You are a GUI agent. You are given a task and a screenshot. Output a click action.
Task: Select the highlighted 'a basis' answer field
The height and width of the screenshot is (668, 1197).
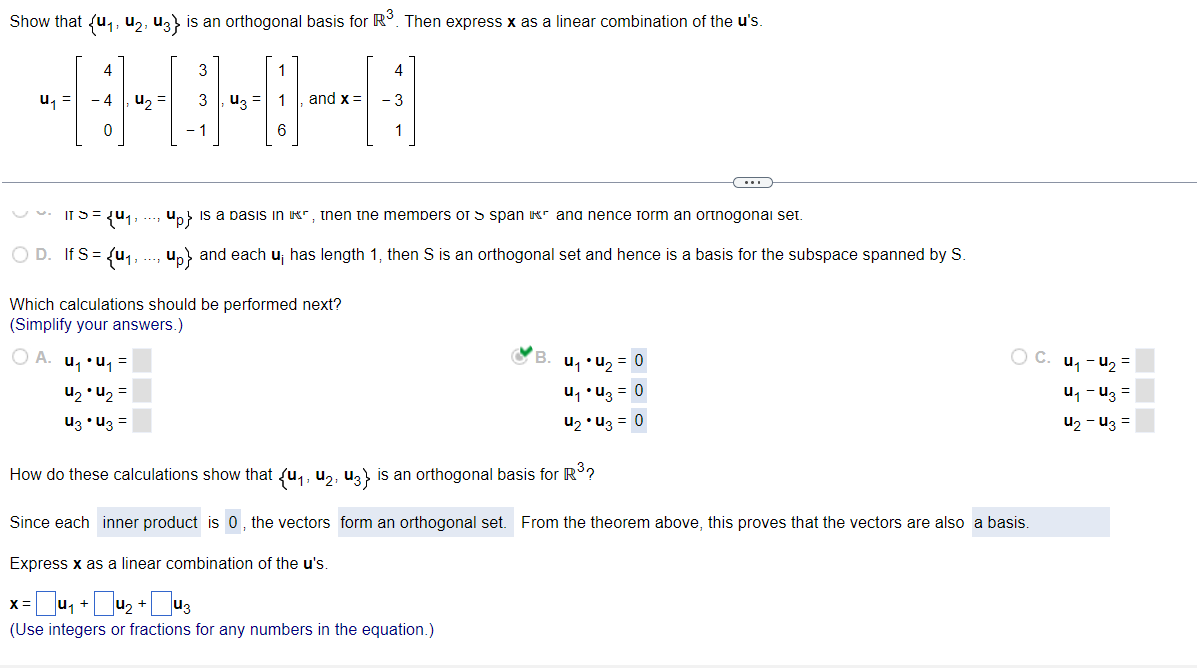click(x=1041, y=521)
